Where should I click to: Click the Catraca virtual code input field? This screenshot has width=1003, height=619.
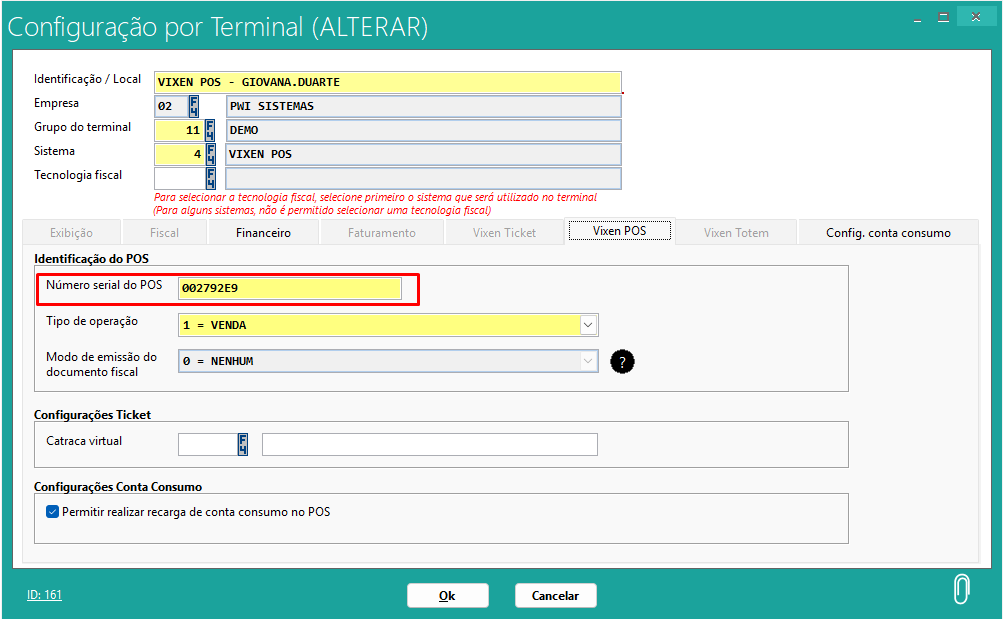[206, 444]
